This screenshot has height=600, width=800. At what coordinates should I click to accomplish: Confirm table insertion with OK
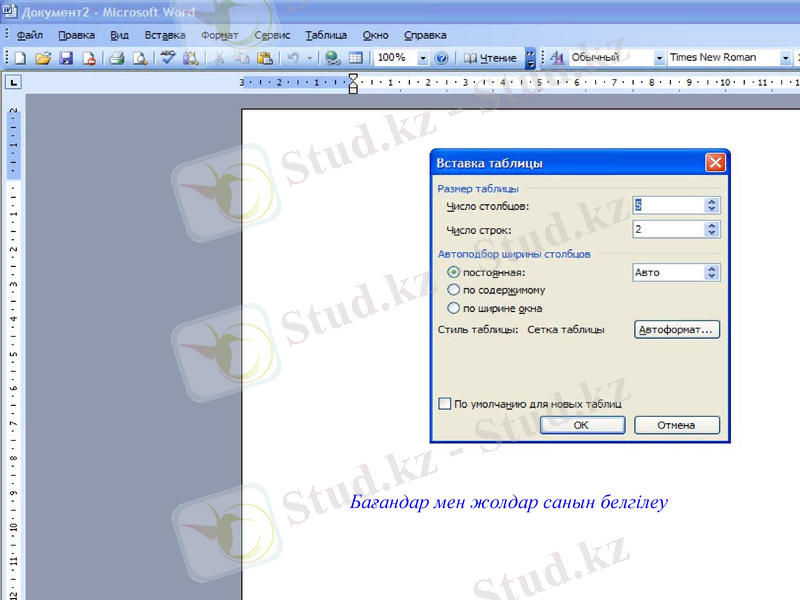581,424
